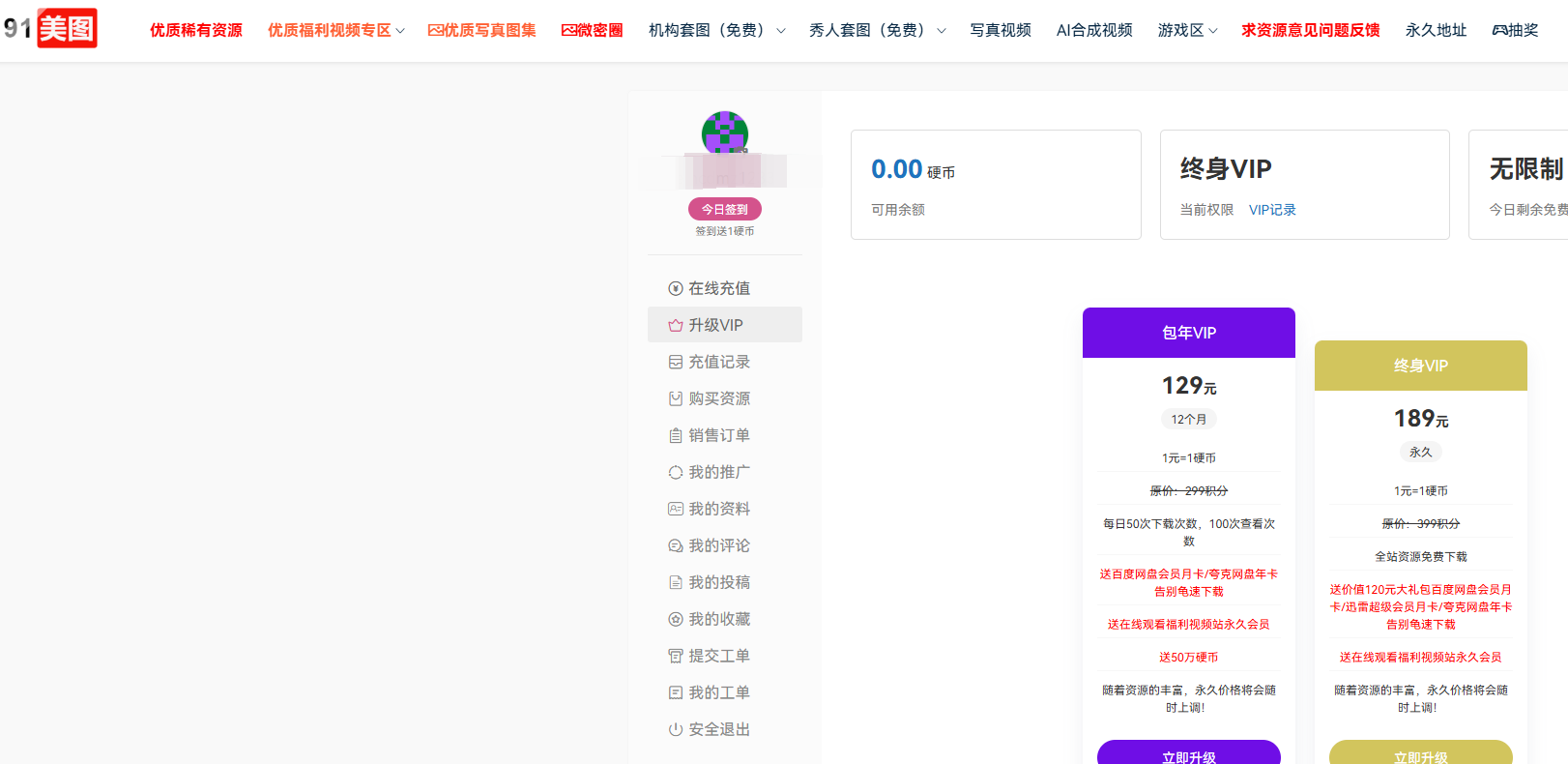Screen dimensions: 1568x764
Task: Click the image icon before 优质写真图集
Action: click(x=435, y=30)
